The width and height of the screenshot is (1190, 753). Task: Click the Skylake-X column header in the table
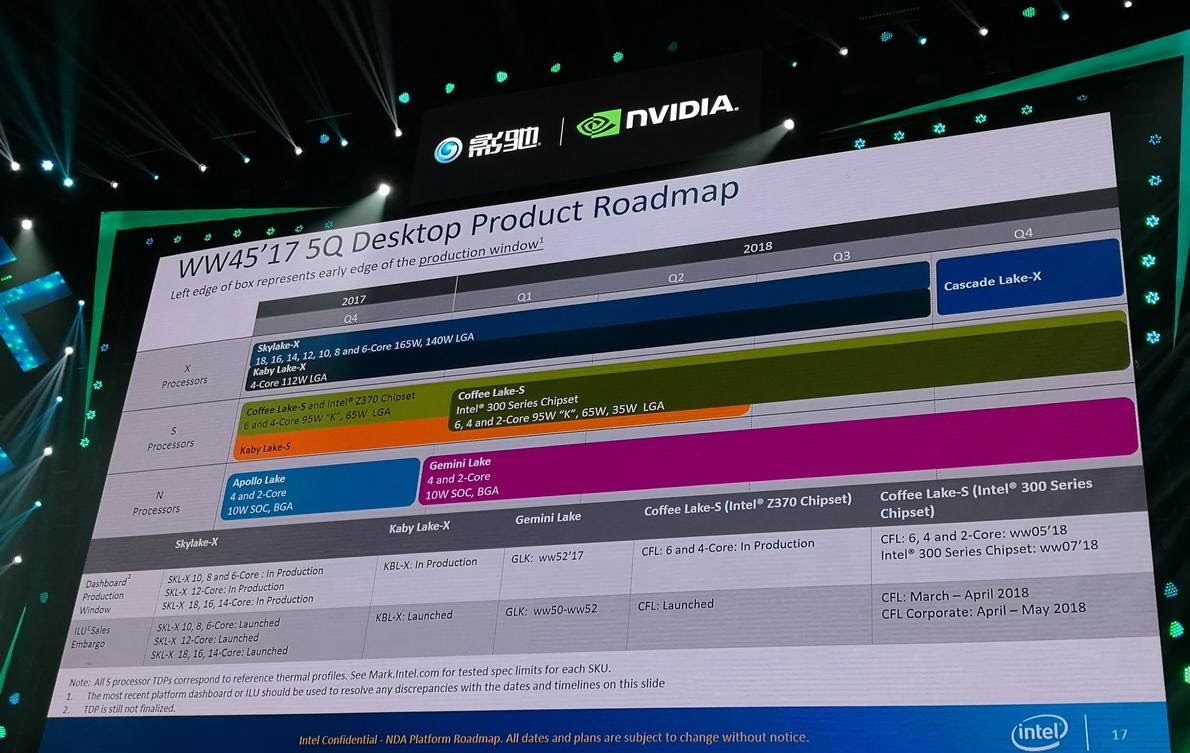[x=198, y=541]
